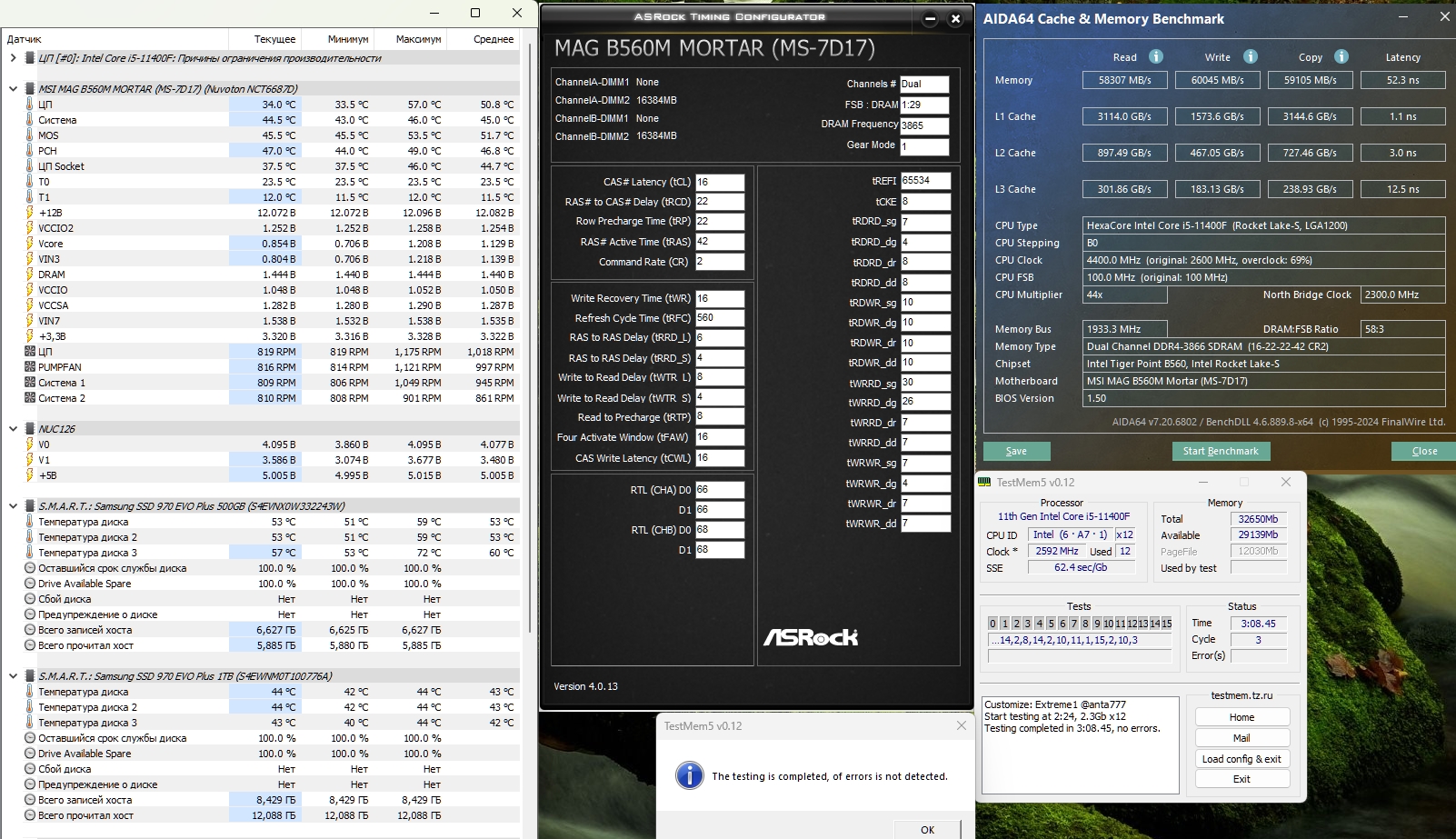
Task: Click the fan icon of PUMPFAN
Action: click(x=30, y=367)
